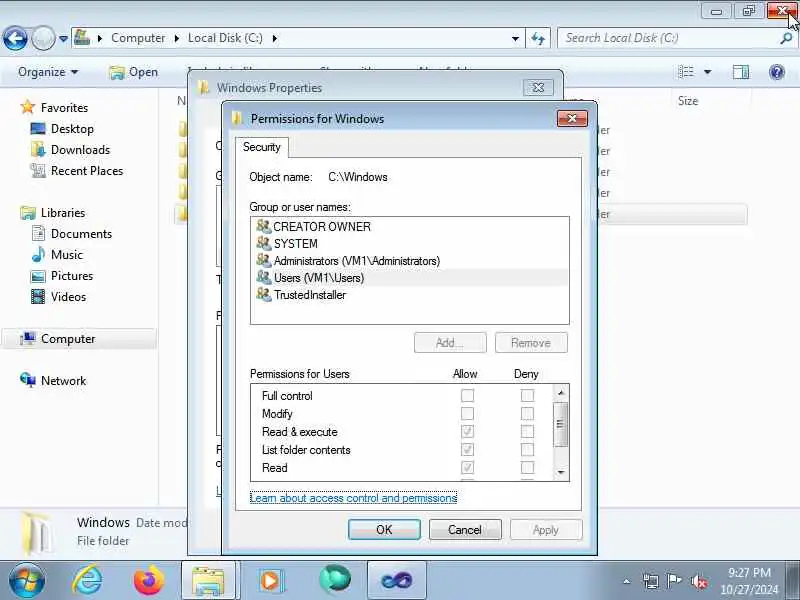Open the Documents library
Viewport: 800px width, 600px height.
71,234
